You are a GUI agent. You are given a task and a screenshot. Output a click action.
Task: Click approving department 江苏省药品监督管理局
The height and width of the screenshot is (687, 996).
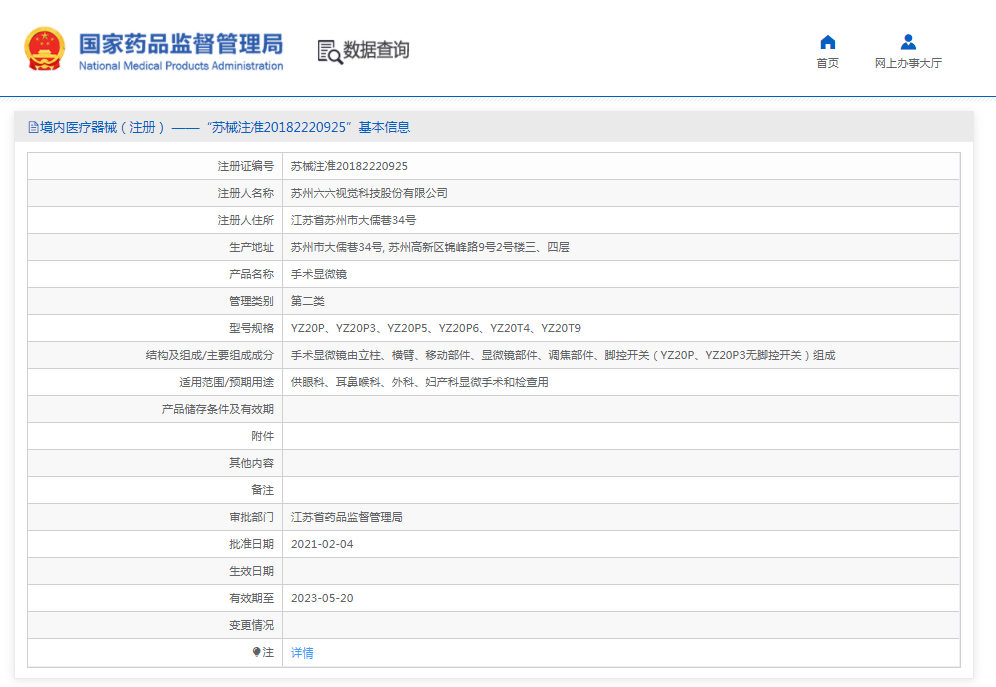click(346, 517)
